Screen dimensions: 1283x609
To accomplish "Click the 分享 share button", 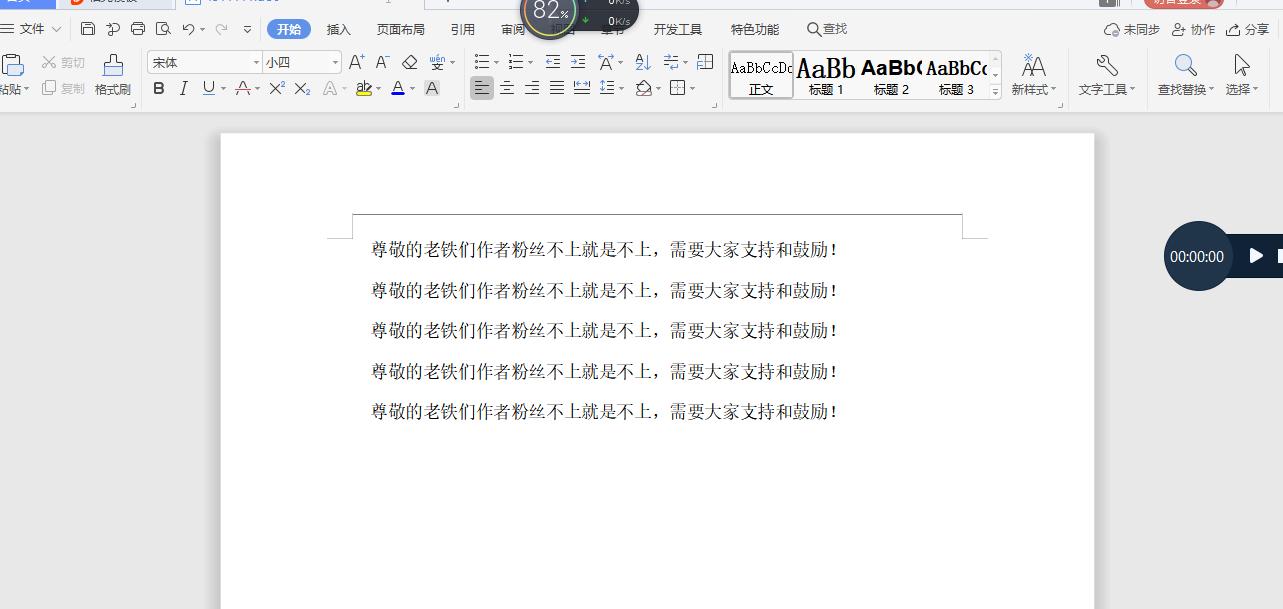I will tap(1248, 29).
